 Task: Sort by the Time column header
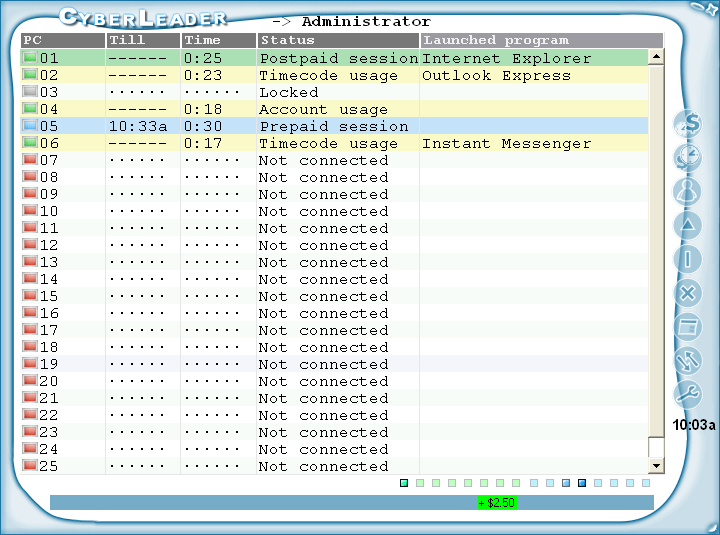coord(219,40)
